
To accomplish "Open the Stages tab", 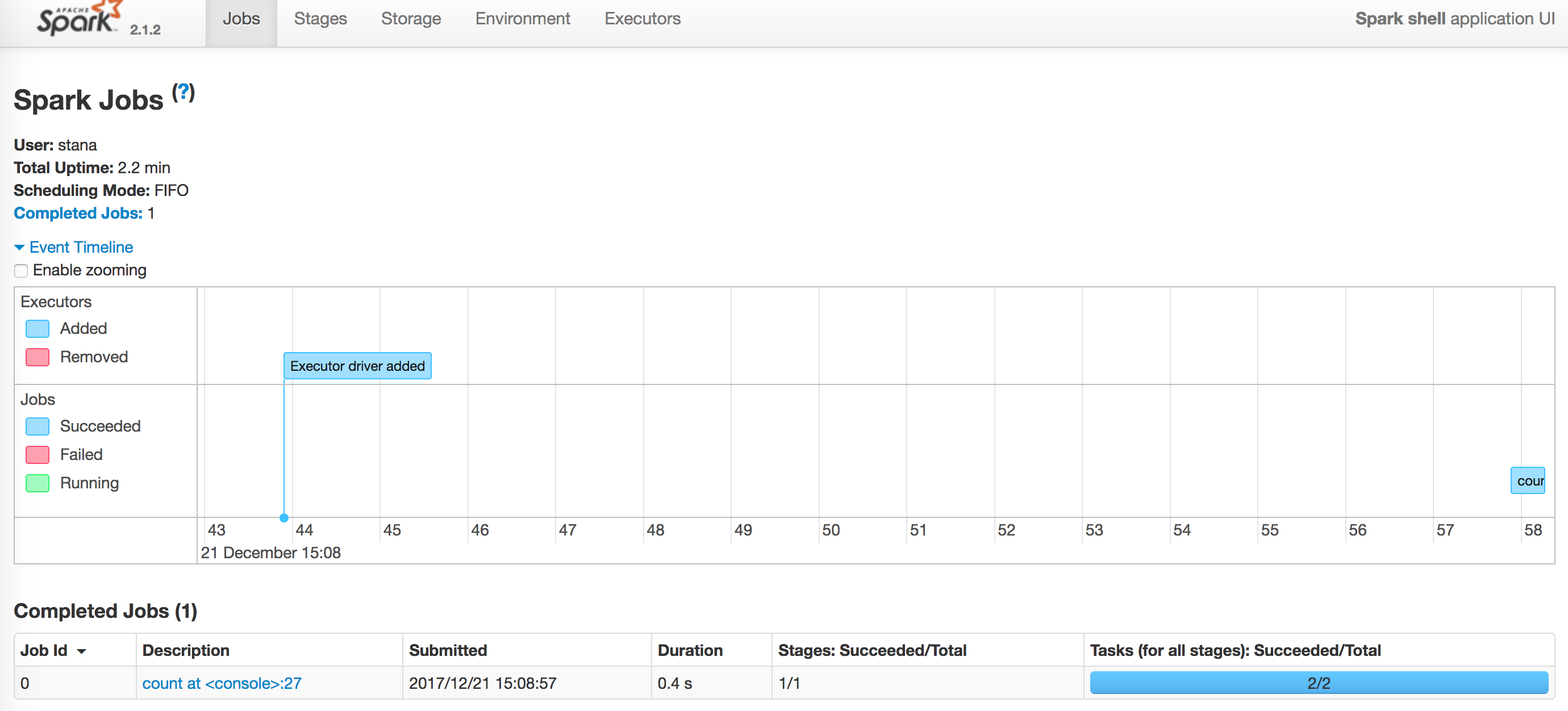I will point(320,19).
